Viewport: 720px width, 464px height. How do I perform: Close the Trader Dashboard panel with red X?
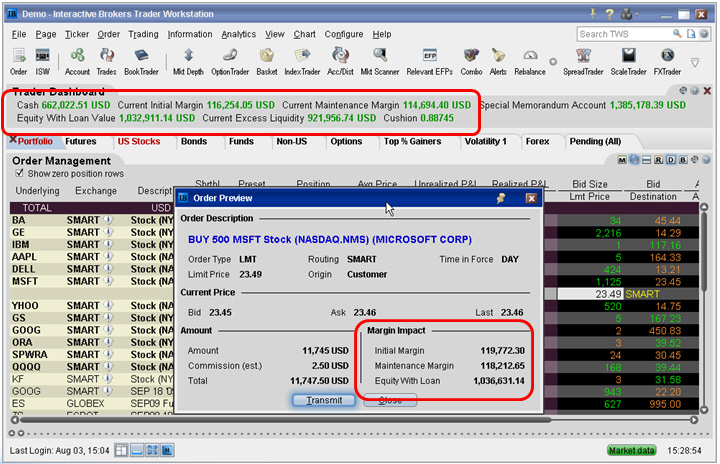707,91
